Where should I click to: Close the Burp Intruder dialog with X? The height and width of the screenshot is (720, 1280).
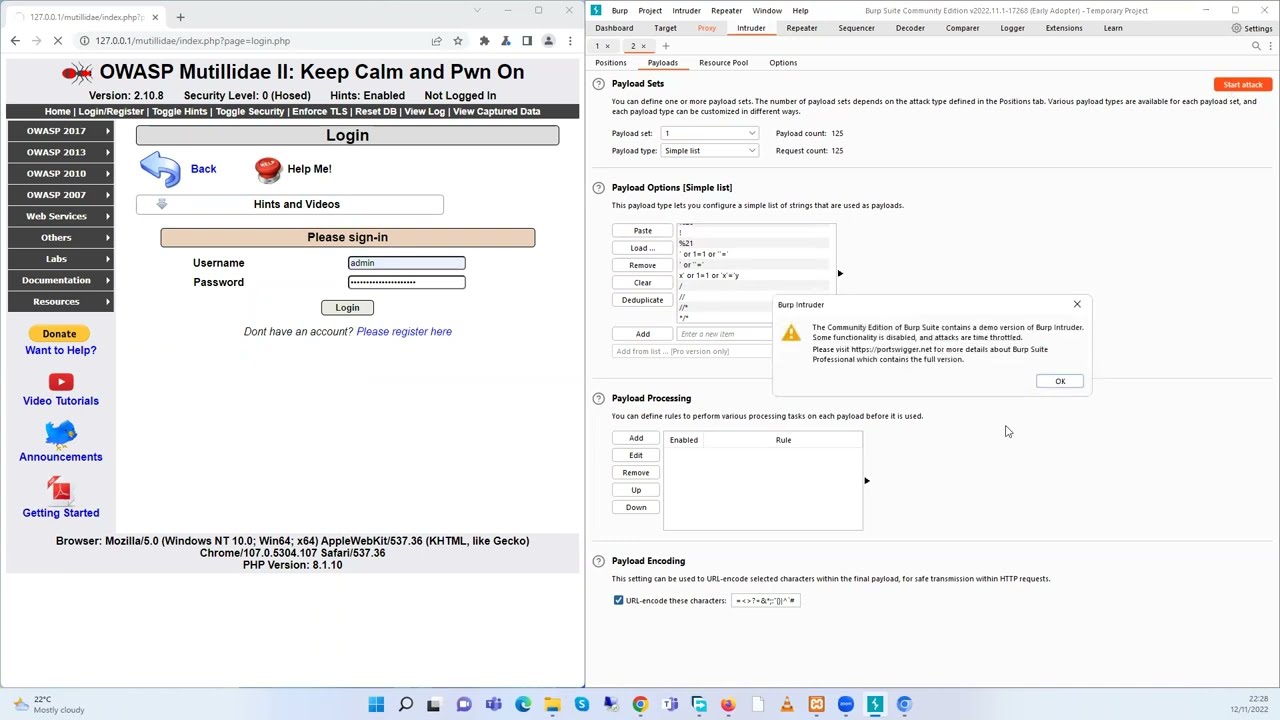[1077, 304]
